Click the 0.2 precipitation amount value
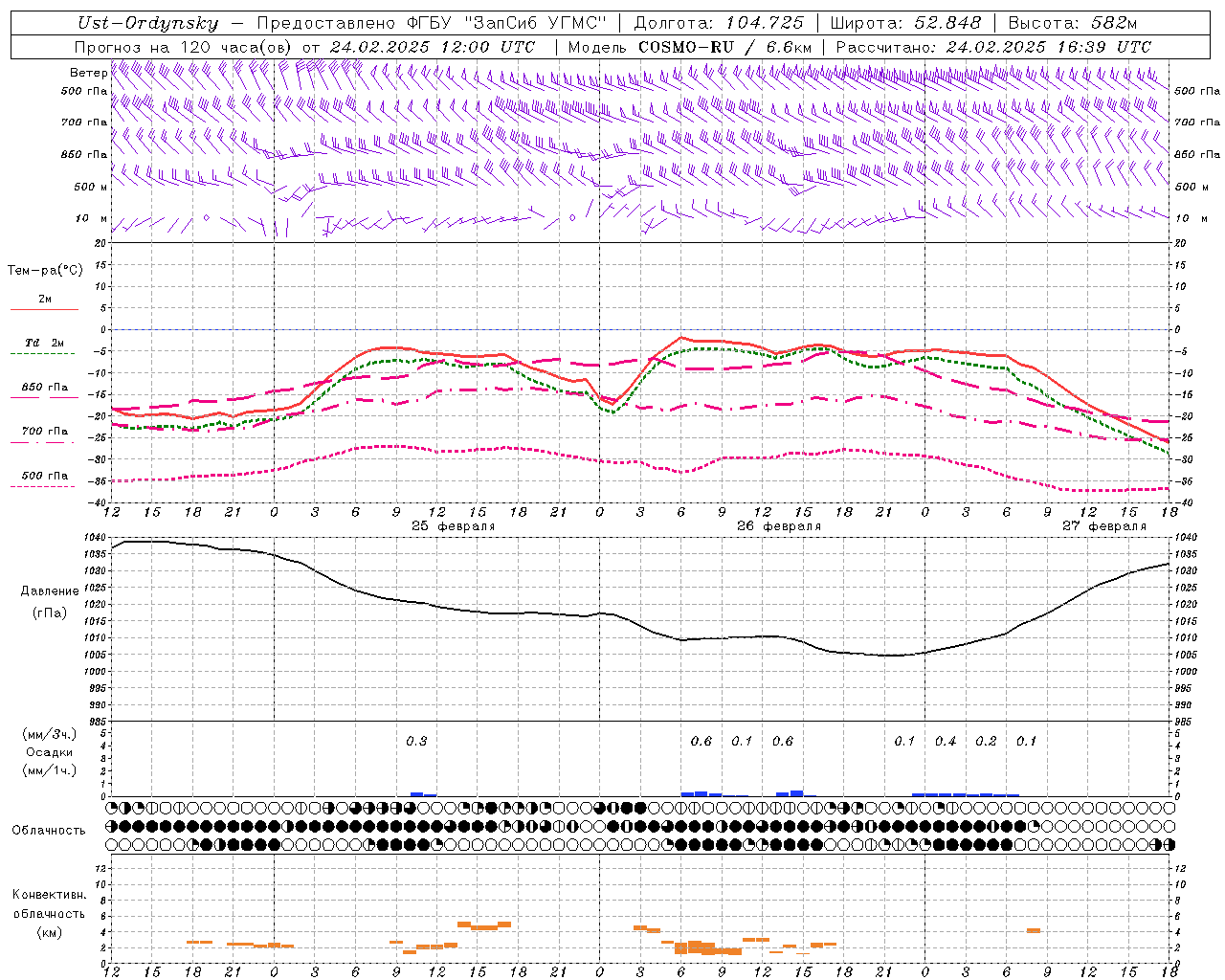The width and height of the screenshot is (1225, 980). [x=986, y=741]
